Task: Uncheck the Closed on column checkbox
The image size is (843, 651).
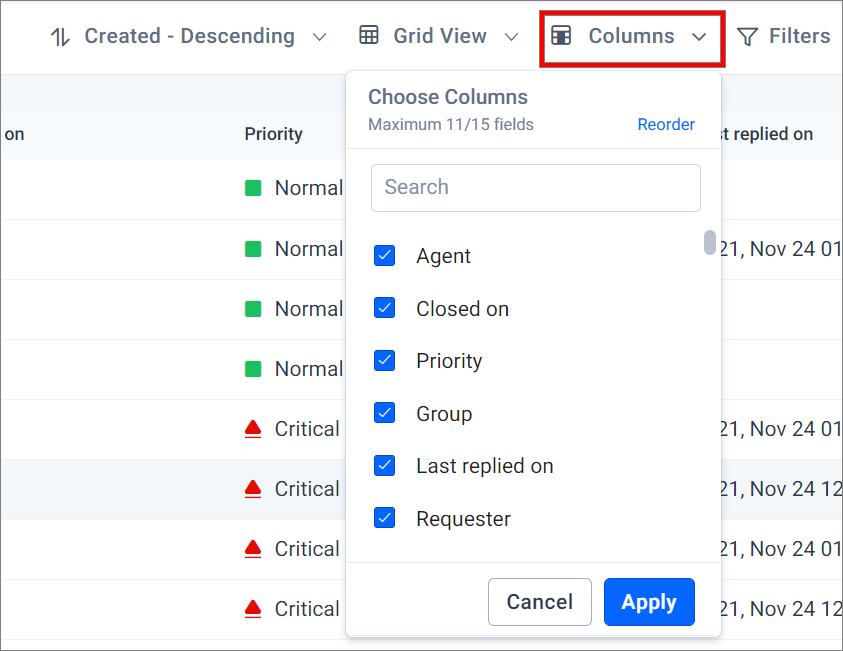Action: 384,308
